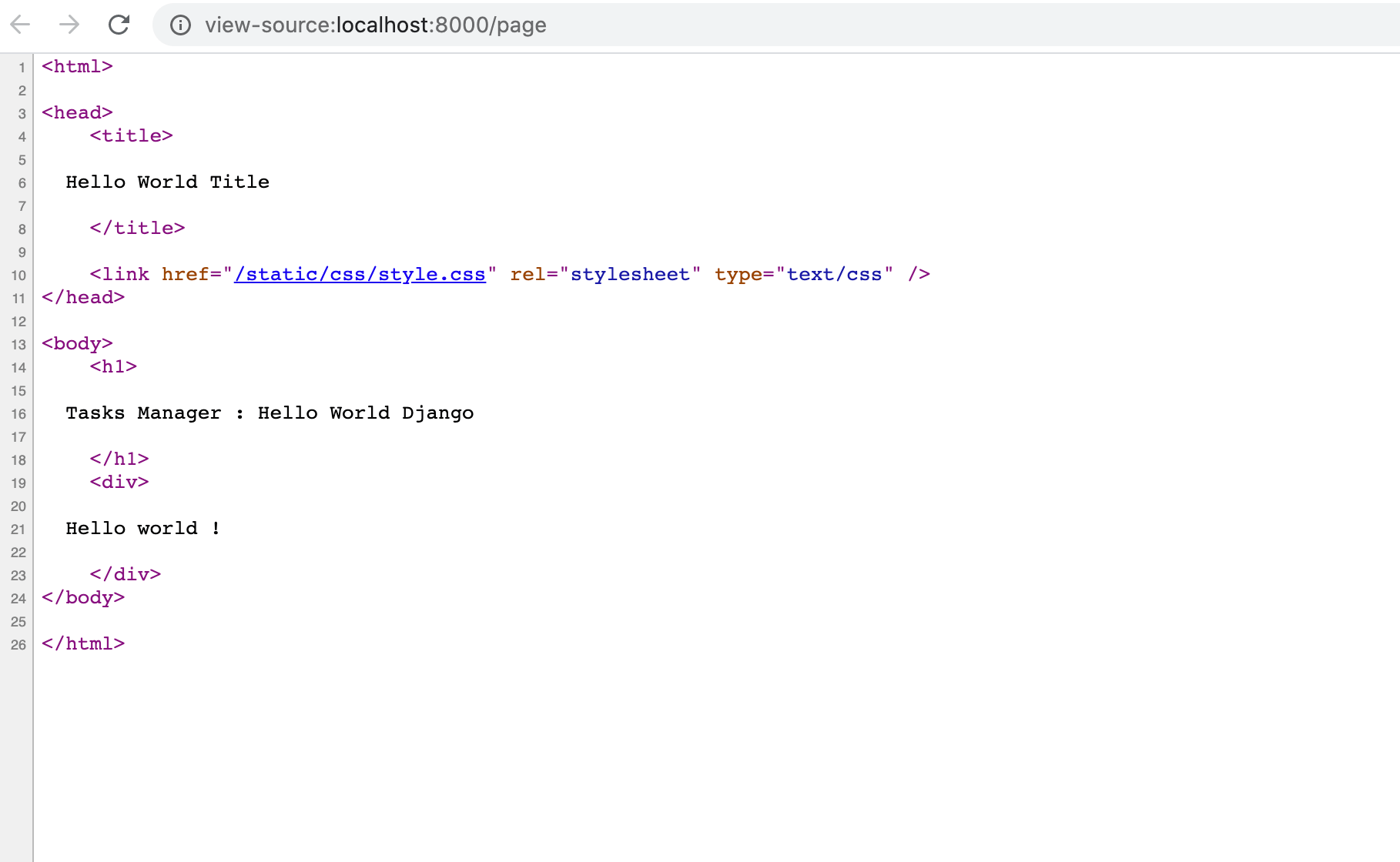Click the browser forward navigation arrow
The width and height of the screenshot is (1400, 862).
(x=69, y=25)
